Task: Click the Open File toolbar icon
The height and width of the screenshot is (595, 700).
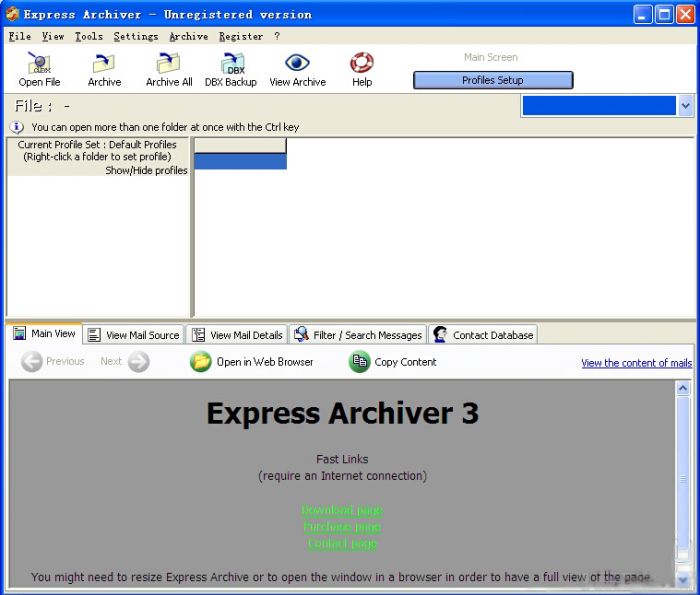Action: [39, 63]
